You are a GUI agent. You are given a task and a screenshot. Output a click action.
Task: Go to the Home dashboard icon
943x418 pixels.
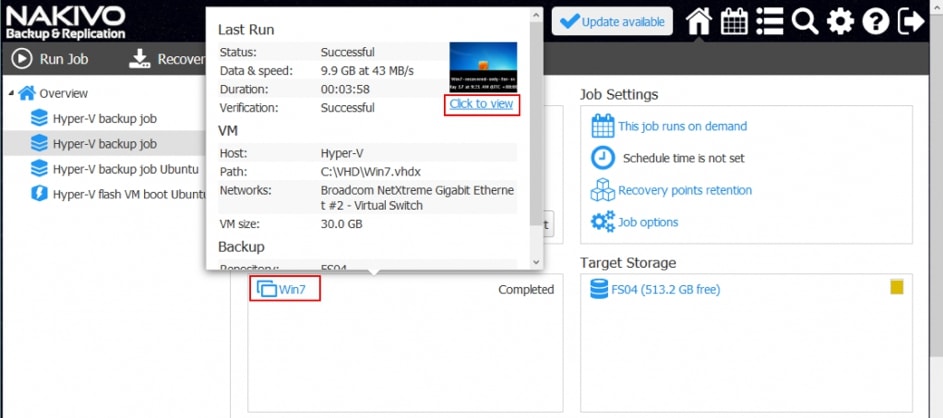tap(698, 21)
